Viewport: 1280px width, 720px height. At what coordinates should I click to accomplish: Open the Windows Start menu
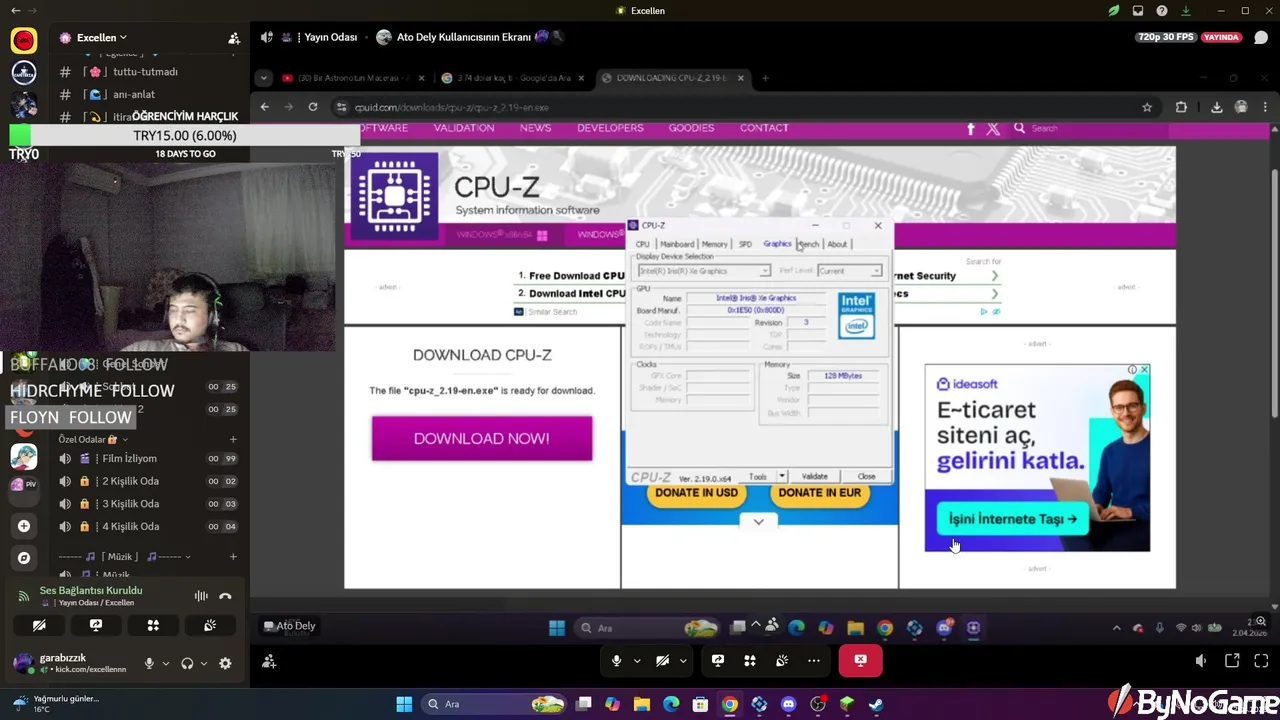[404, 705]
